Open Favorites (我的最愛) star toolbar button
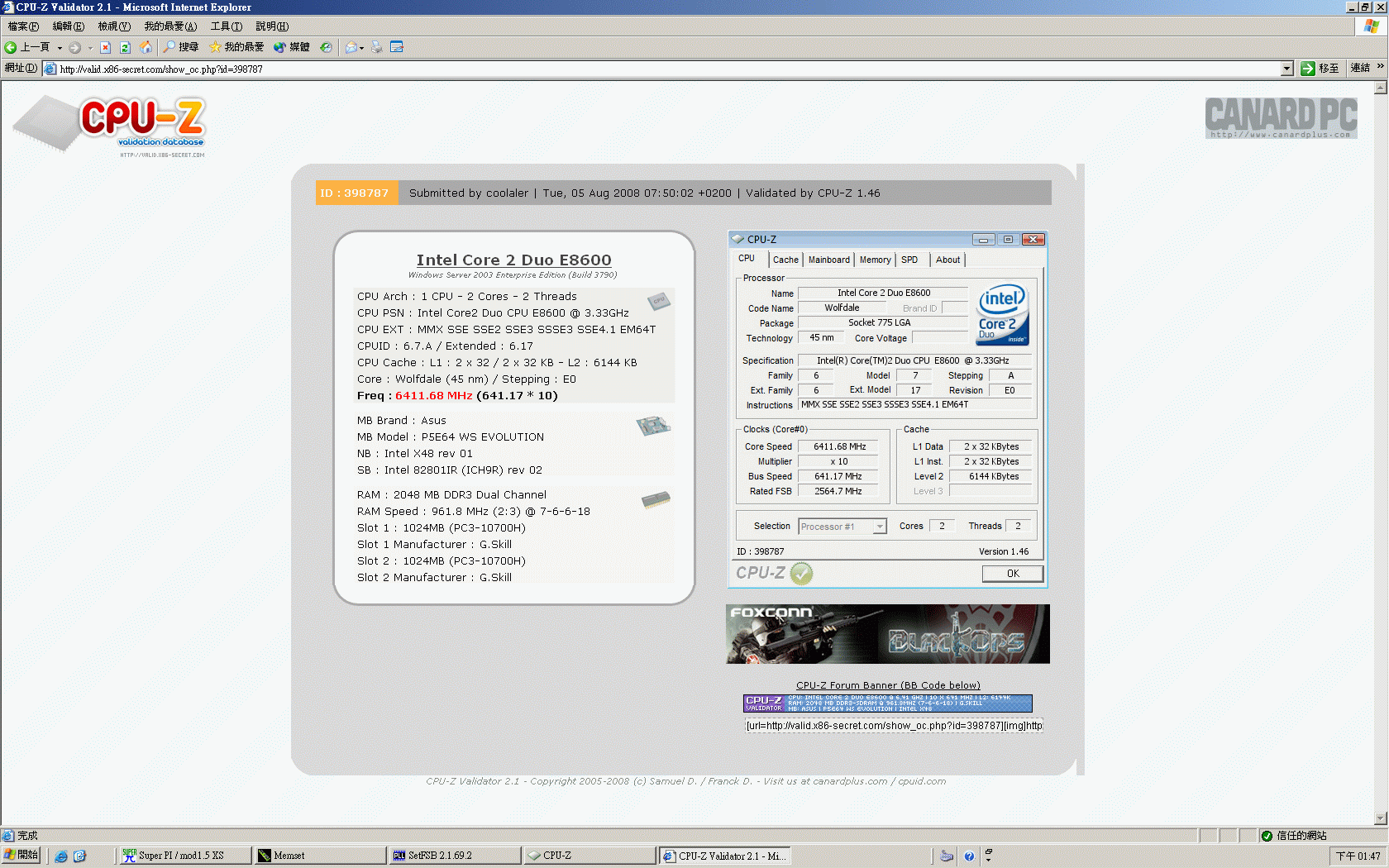Viewport: 1389px width, 868px height. pos(236,47)
